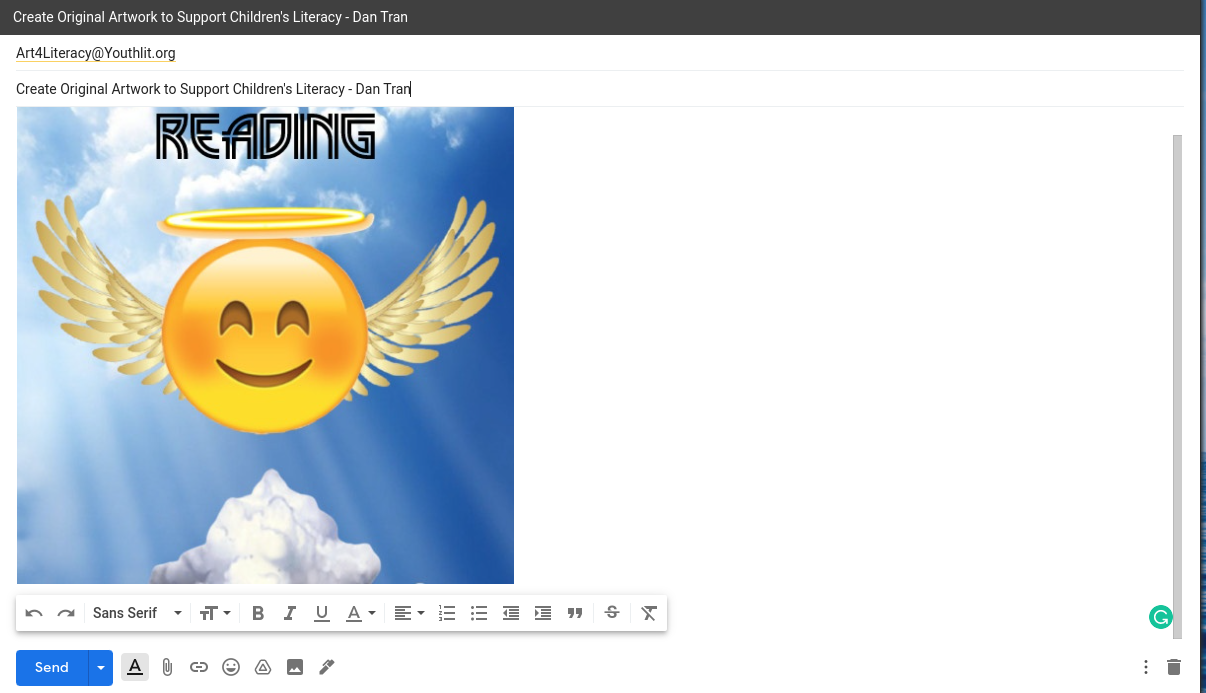Increase the indent level
Screen dimensions: 1206x693
point(543,613)
